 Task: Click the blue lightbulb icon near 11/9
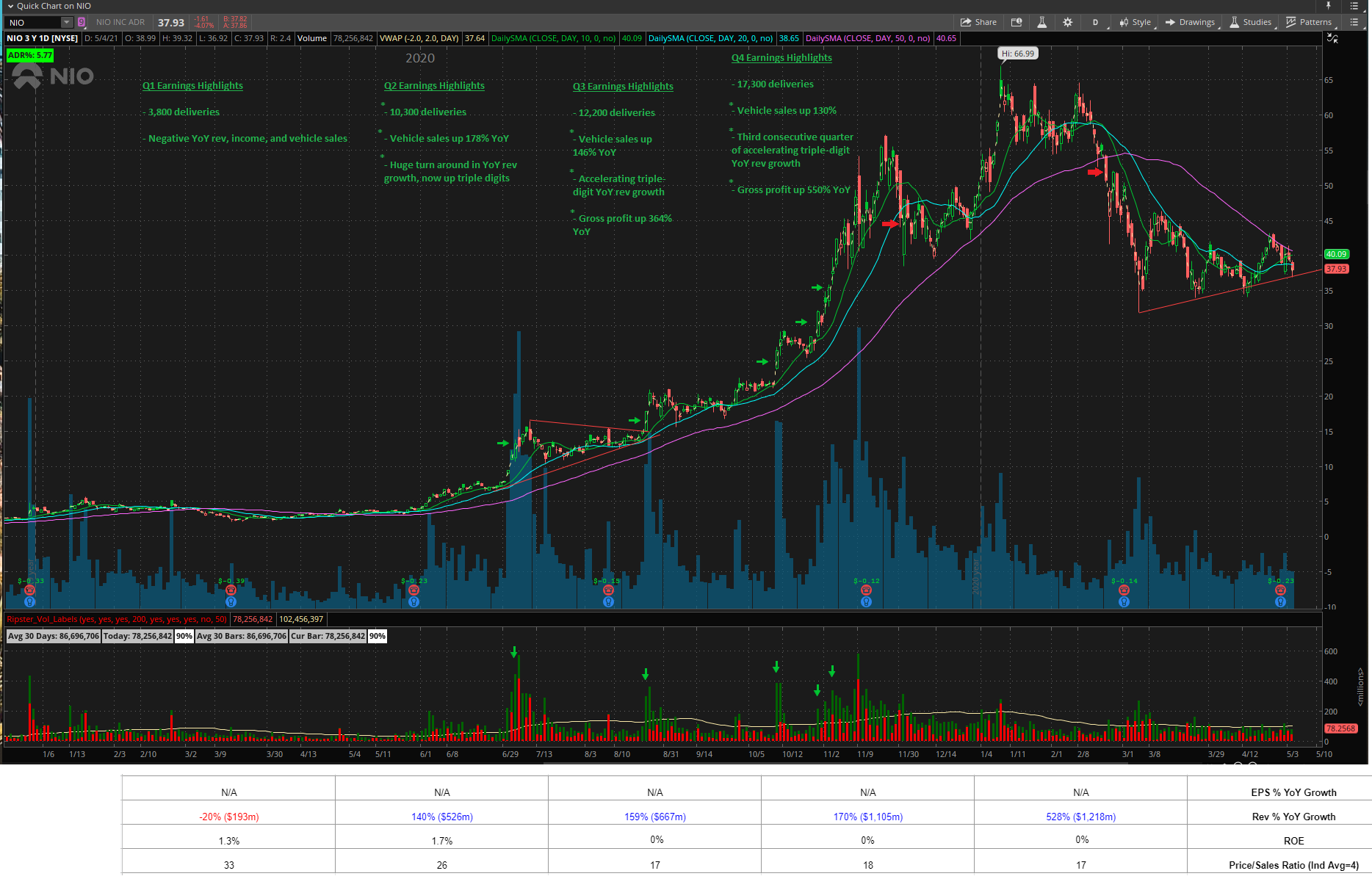pos(866,602)
